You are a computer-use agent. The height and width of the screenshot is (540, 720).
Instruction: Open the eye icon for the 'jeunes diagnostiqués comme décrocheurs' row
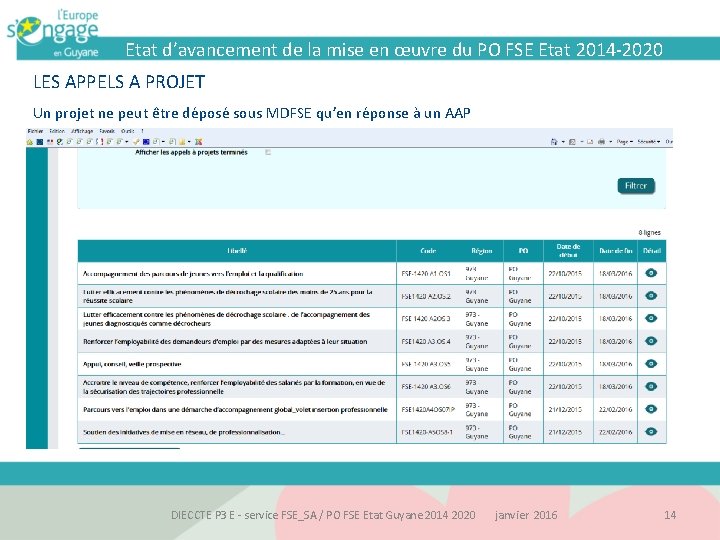651,318
